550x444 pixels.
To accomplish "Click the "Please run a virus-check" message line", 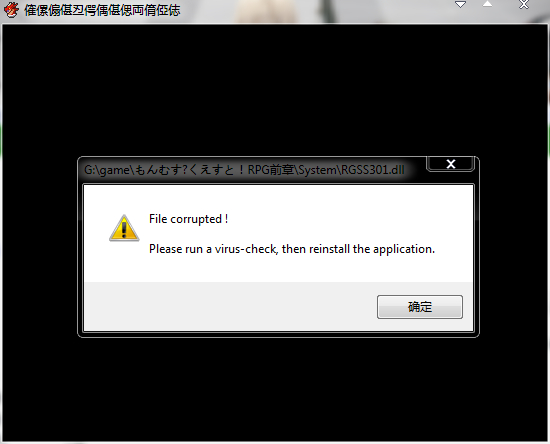I will [x=292, y=249].
